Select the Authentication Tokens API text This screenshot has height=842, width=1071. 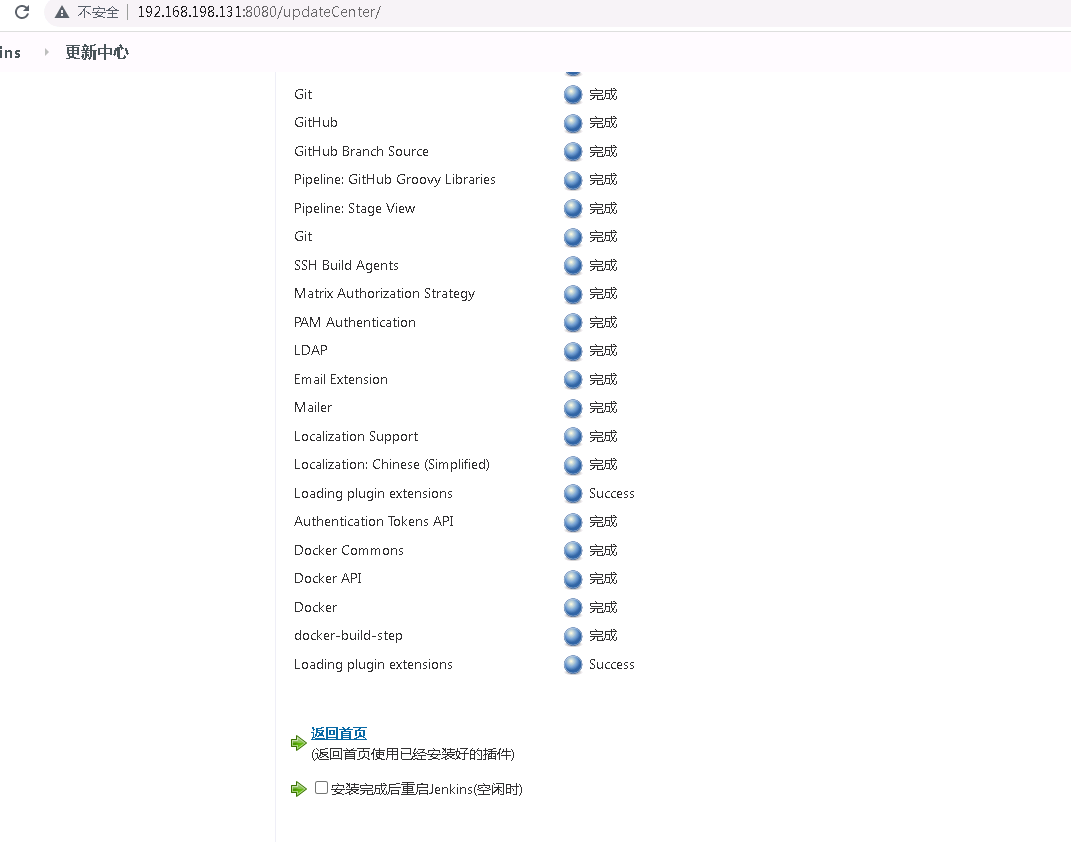pos(374,521)
